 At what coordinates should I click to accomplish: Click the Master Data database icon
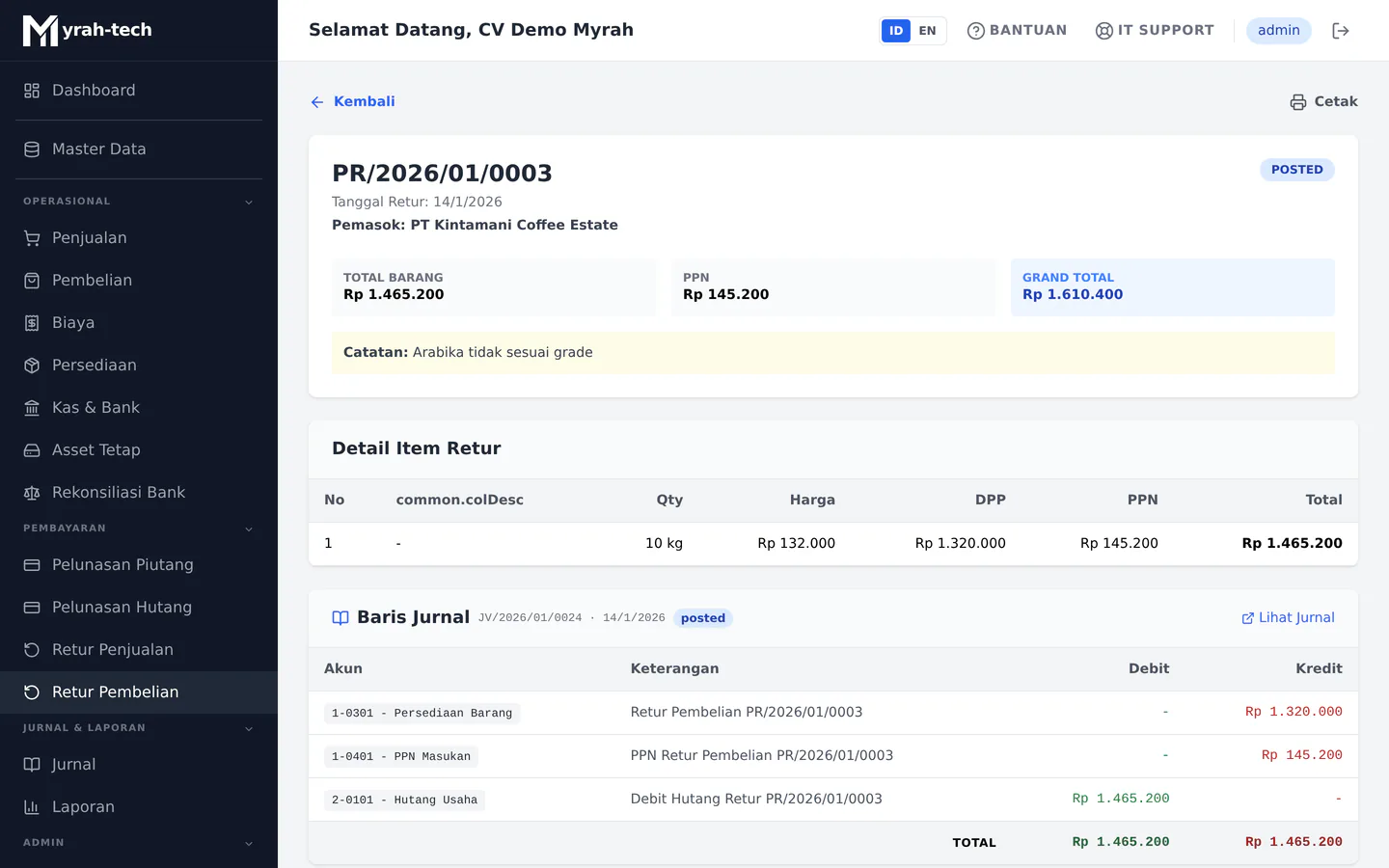(32, 149)
